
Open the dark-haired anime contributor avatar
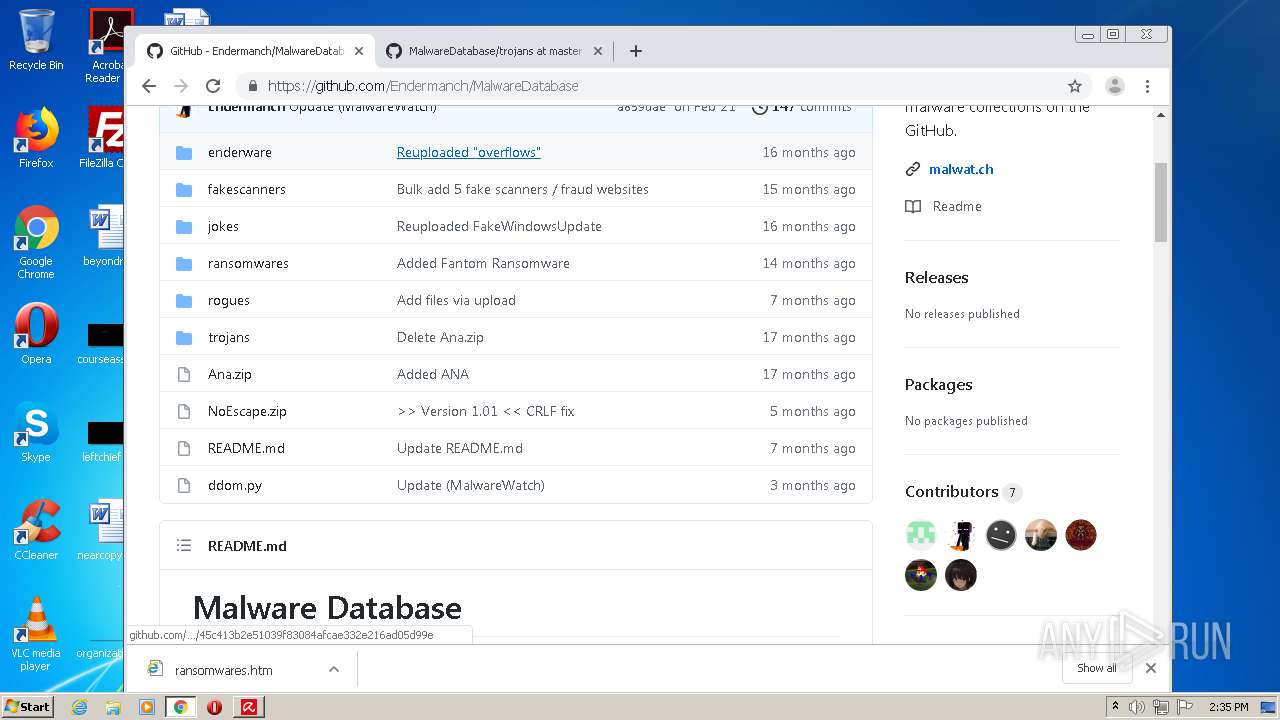(x=961, y=575)
